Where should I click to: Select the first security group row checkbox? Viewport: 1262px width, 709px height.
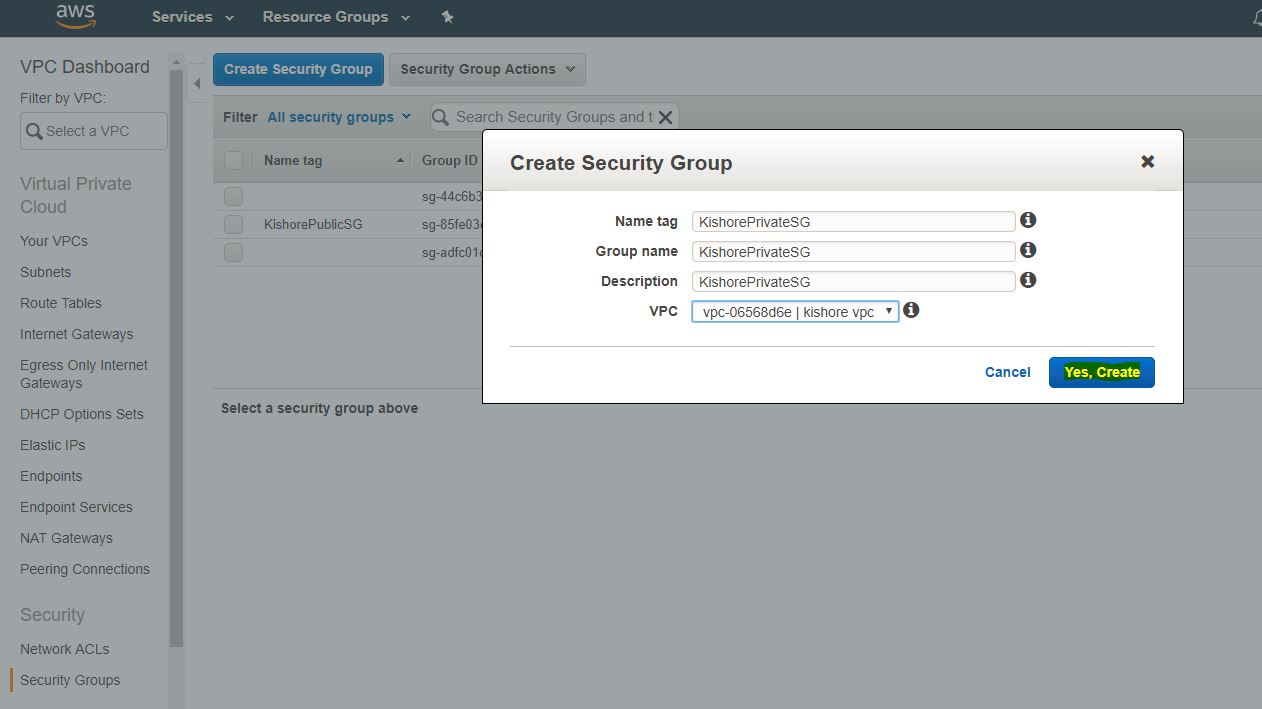pos(233,196)
